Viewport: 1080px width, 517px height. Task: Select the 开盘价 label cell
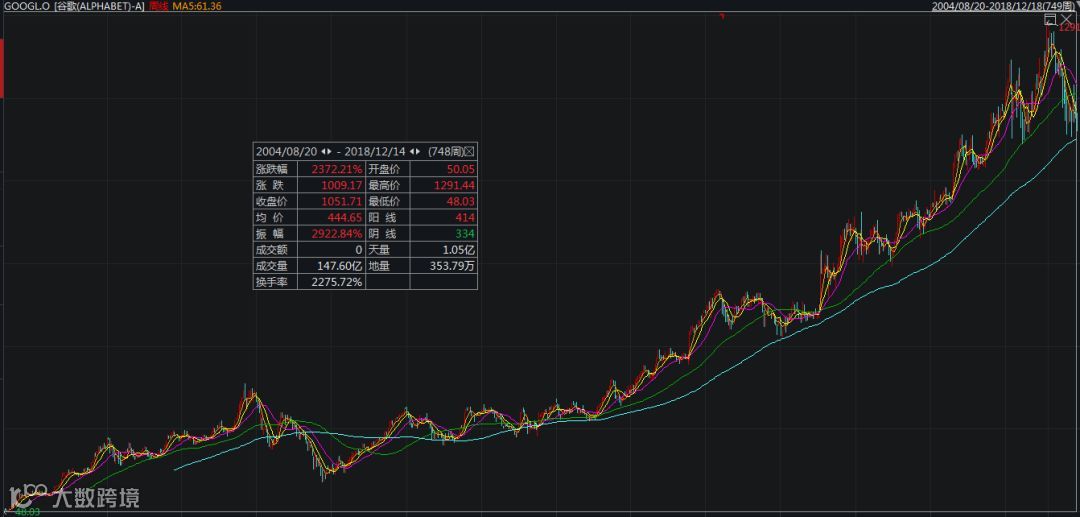pos(388,169)
